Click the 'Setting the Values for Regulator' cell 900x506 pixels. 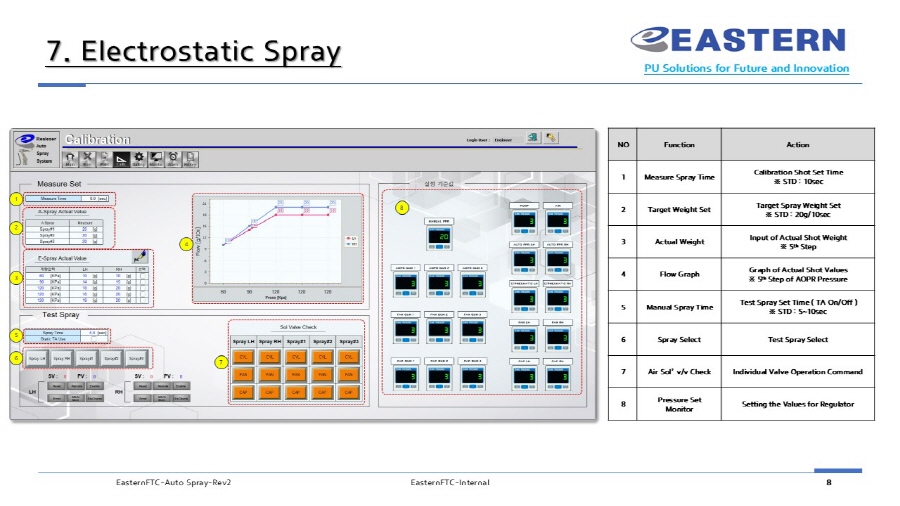point(798,404)
